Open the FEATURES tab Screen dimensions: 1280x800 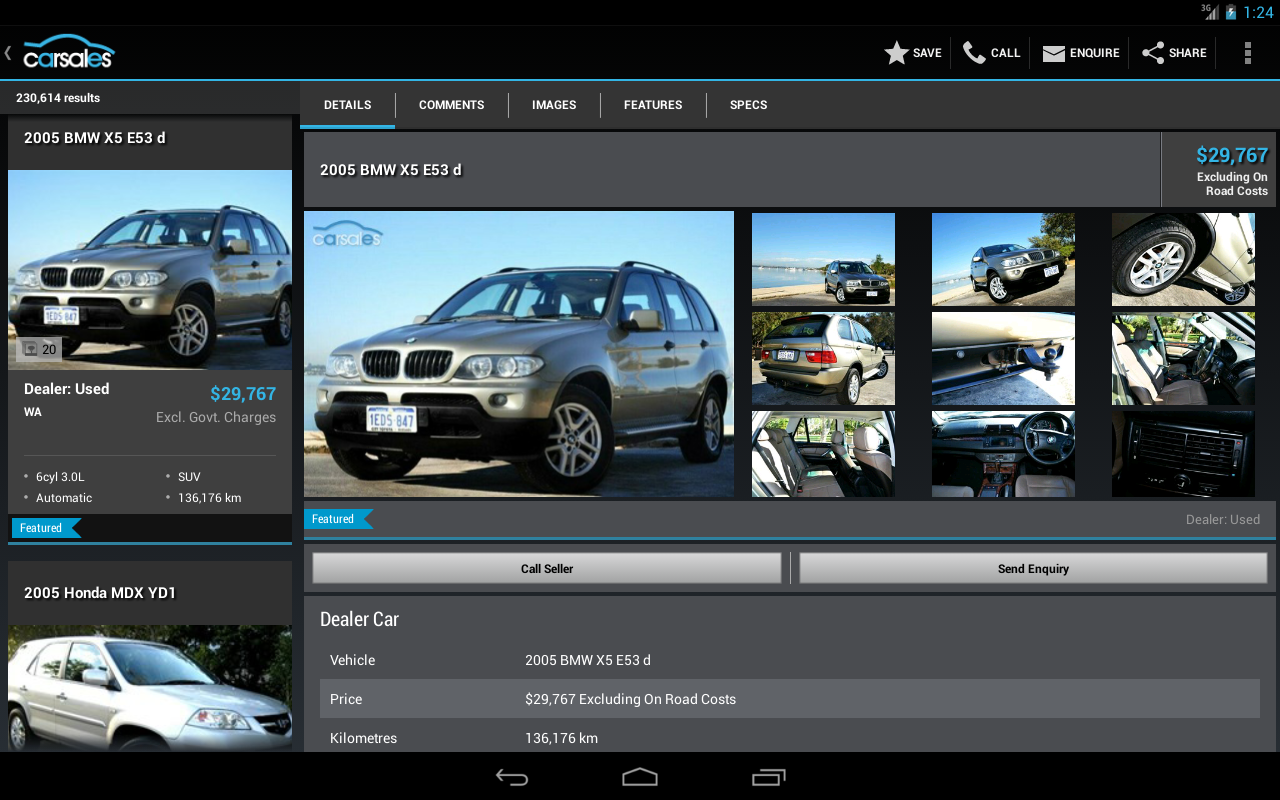click(x=653, y=104)
